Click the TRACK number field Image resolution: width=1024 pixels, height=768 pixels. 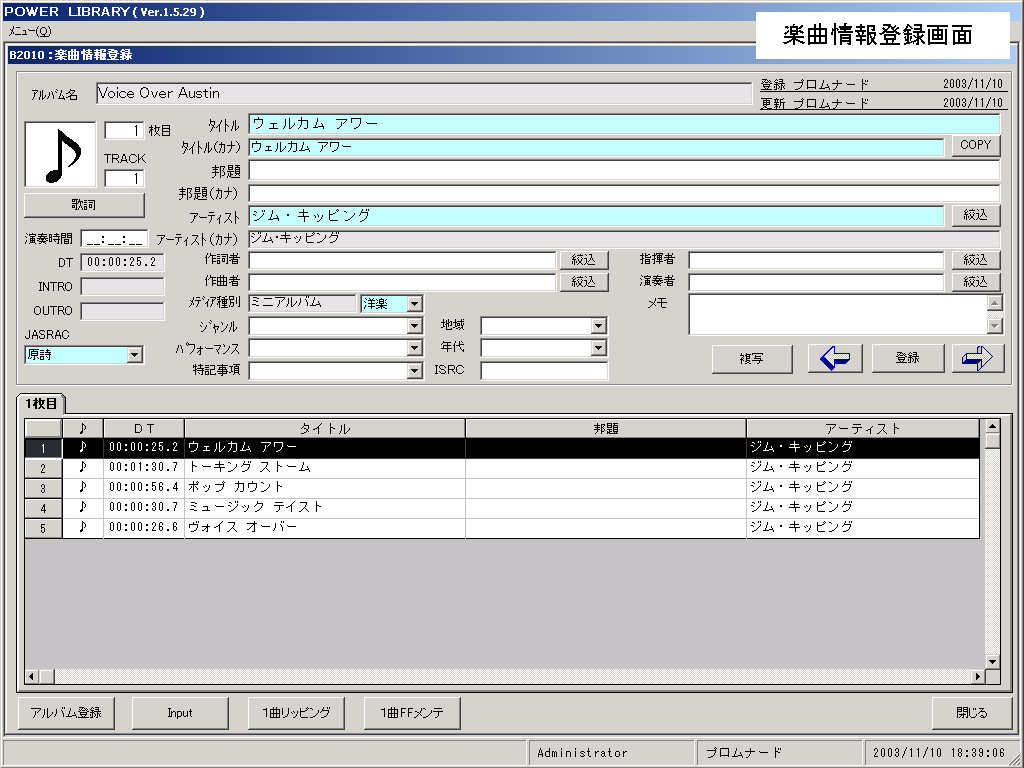click(x=124, y=178)
